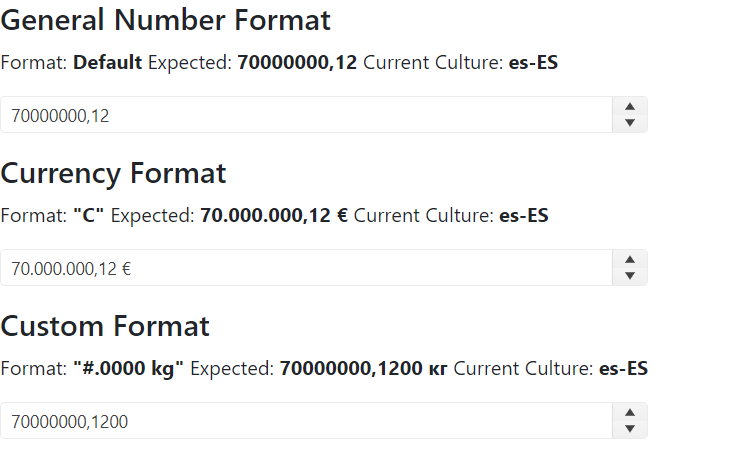Click the Currency Format heading
Screen dimensions: 734x472
pos(114,173)
